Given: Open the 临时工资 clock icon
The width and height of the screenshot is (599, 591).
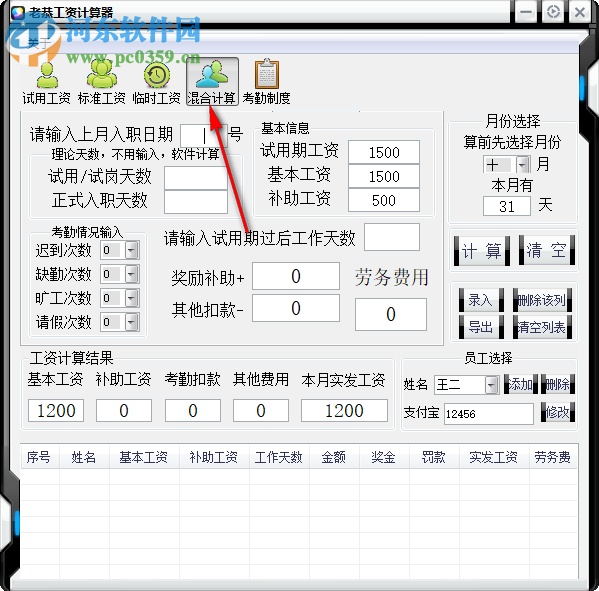Looking at the screenshot, I should point(156,83).
